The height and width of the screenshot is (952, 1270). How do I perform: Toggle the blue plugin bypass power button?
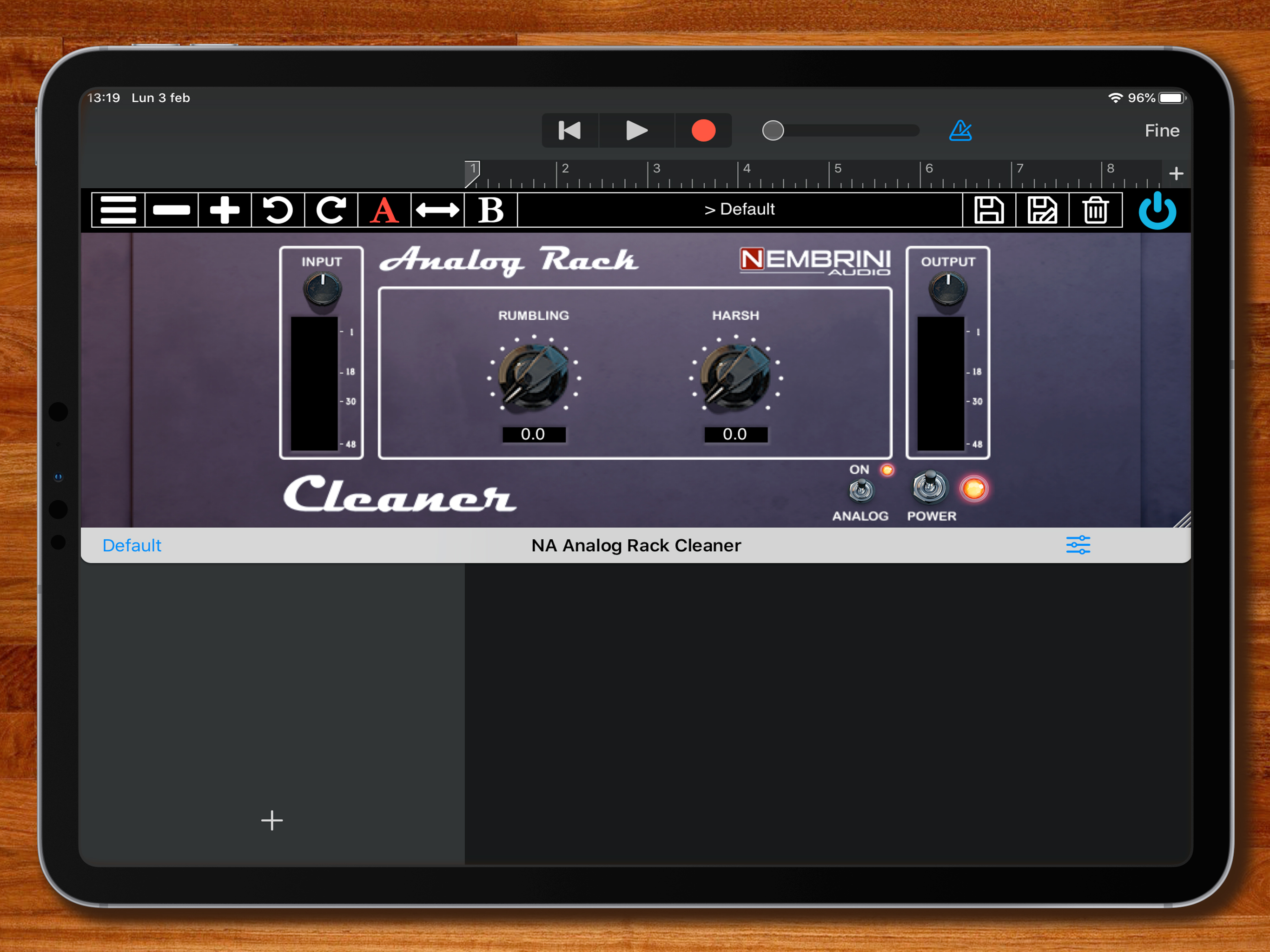coord(1157,211)
